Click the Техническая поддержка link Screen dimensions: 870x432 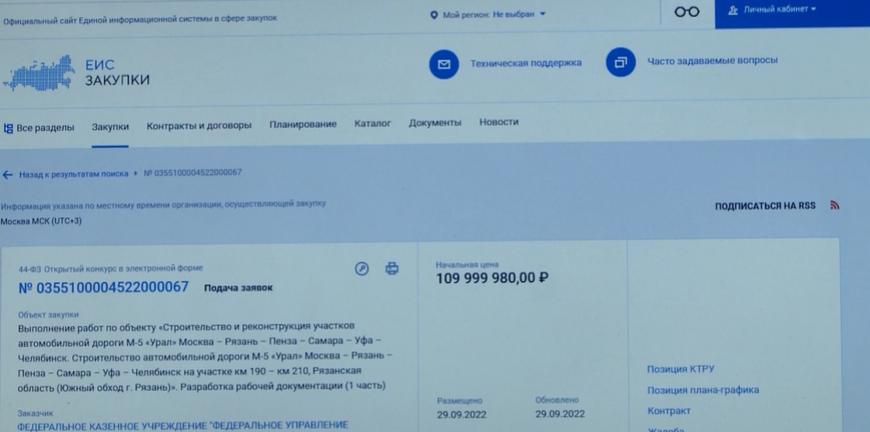point(526,63)
